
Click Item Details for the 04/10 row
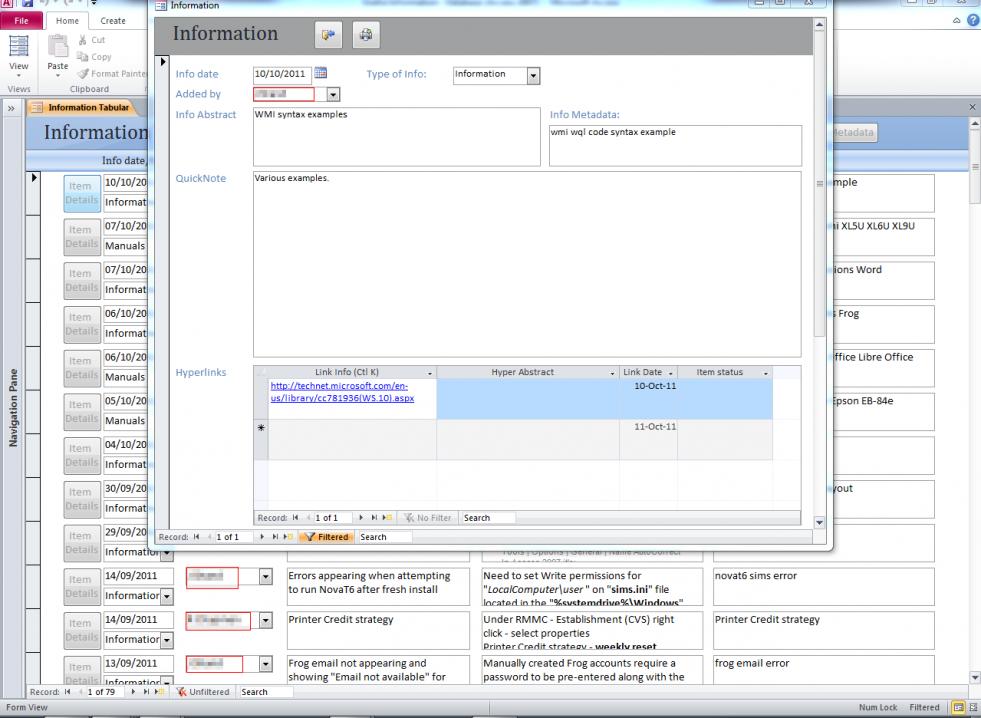(82, 455)
